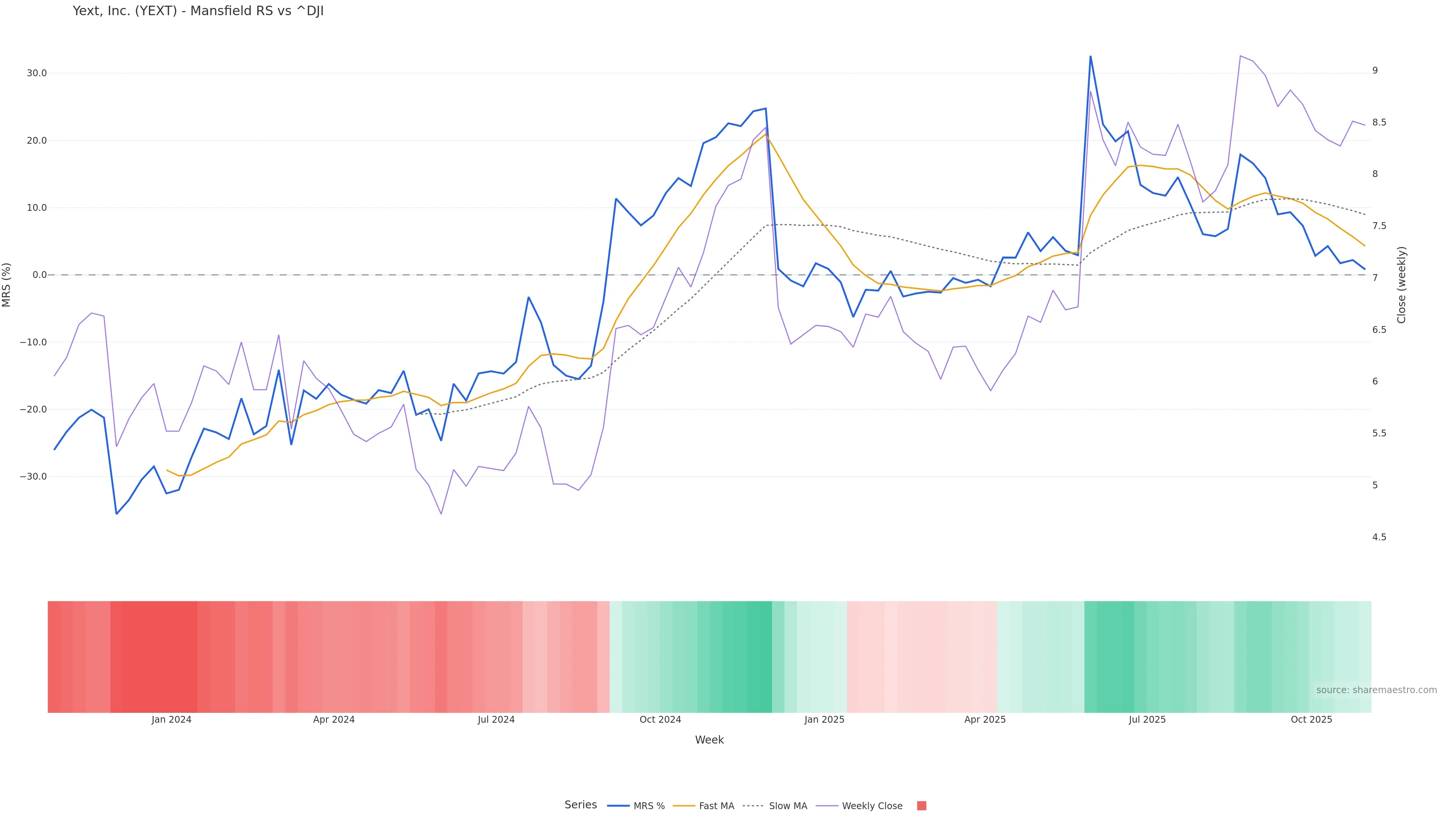The image size is (1456, 819).
Task: Click the 30.0 tick on MRS axis
Action: click(36, 74)
